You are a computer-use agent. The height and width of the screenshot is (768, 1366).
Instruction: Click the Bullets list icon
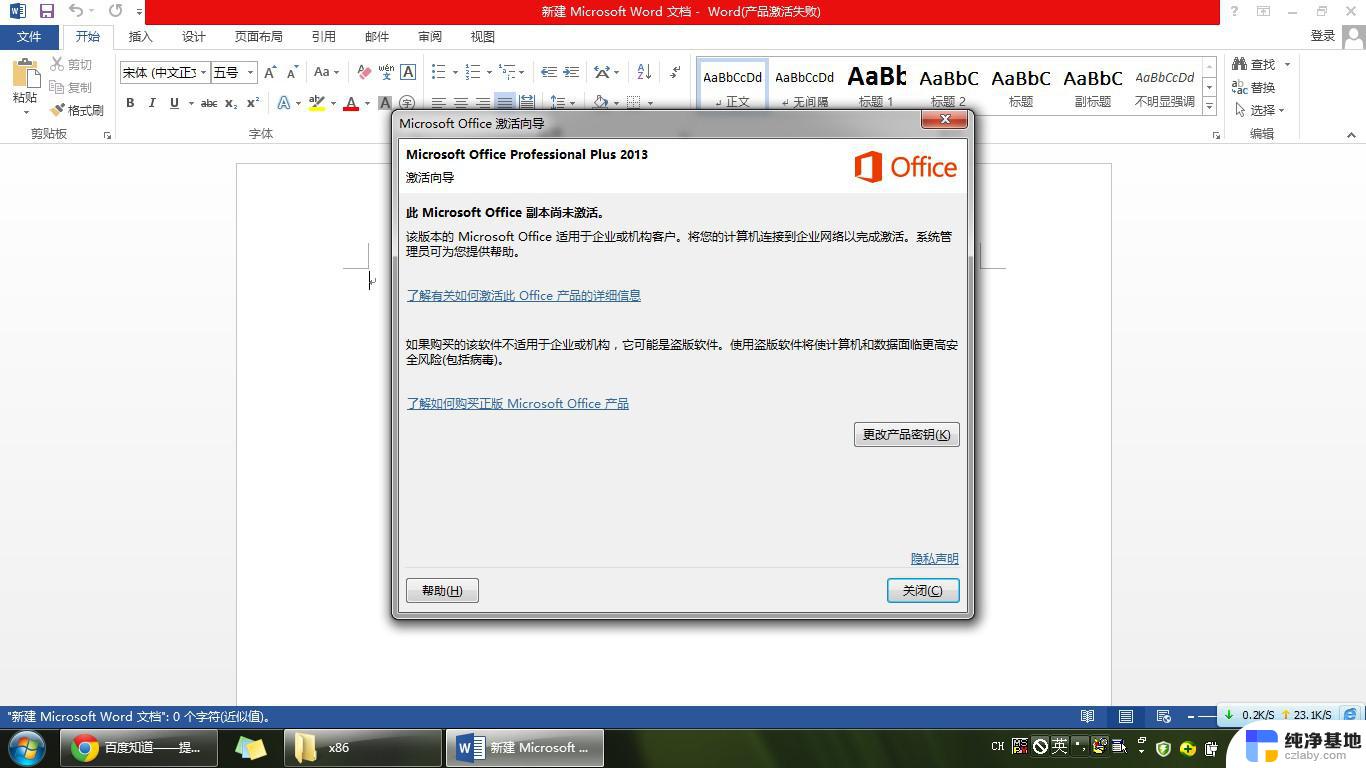pos(438,72)
